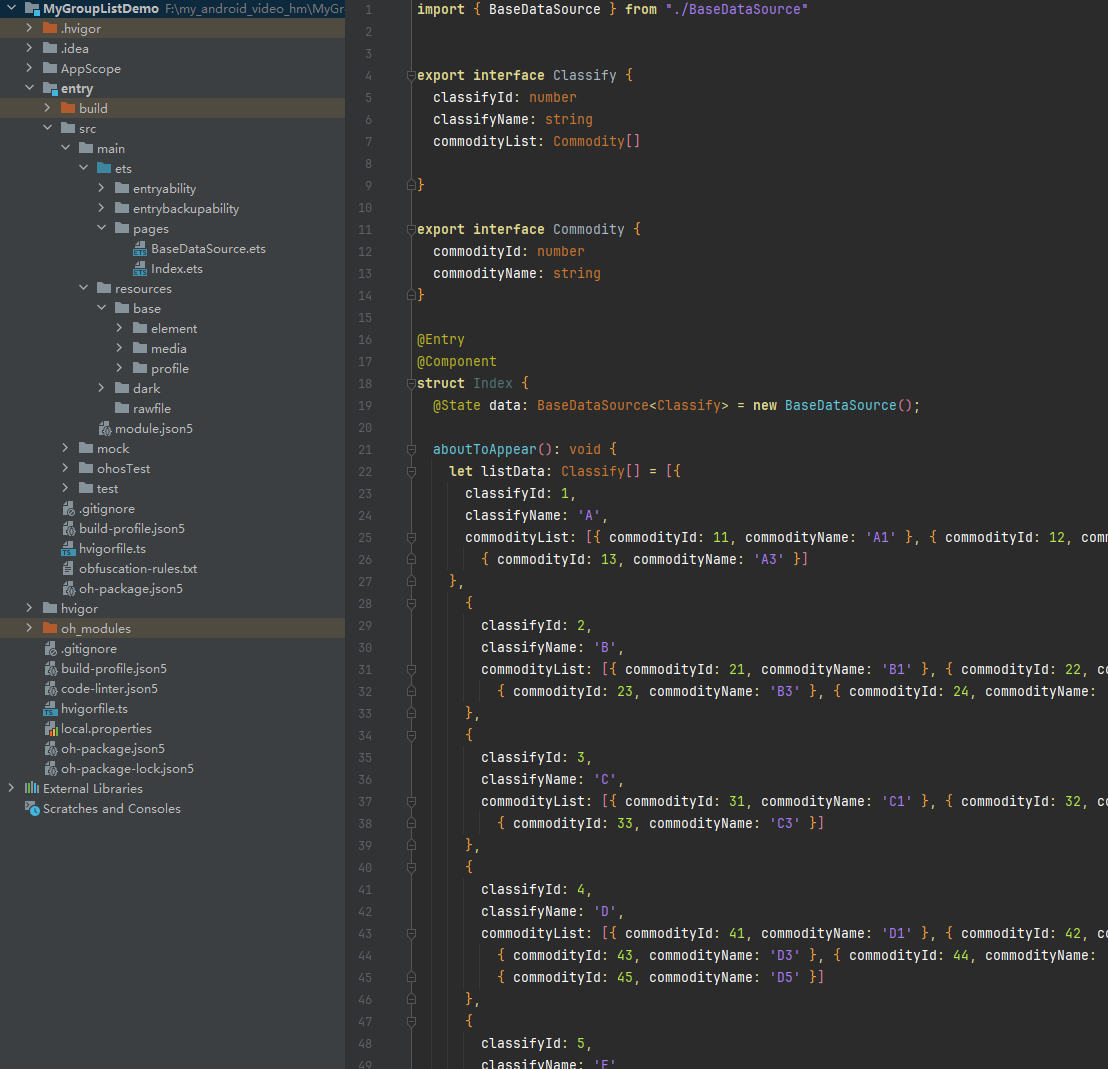
Task: Click the entry build-profile.json5 icon
Action: pyautogui.click(x=69, y=528)
